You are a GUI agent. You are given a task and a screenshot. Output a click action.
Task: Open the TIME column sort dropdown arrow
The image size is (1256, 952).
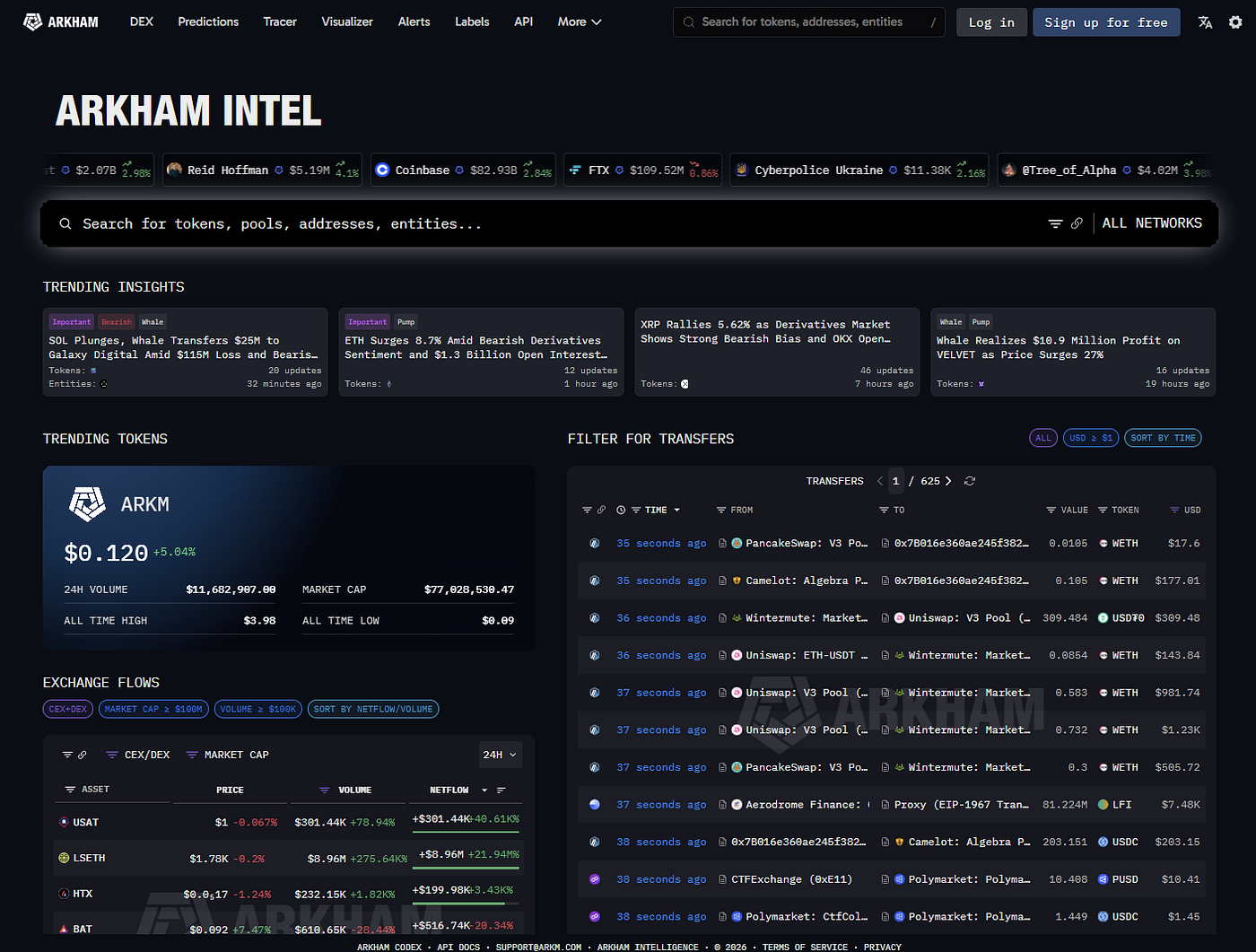pyautogui.click(x=677, y=510)
